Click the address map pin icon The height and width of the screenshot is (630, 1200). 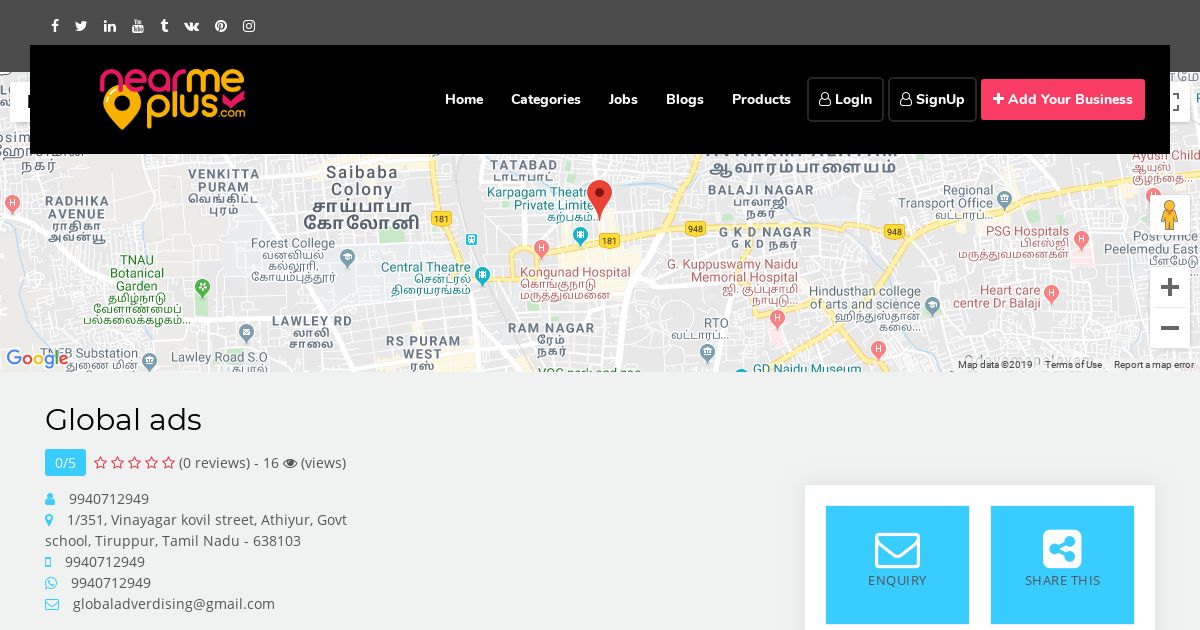point(49,520)
